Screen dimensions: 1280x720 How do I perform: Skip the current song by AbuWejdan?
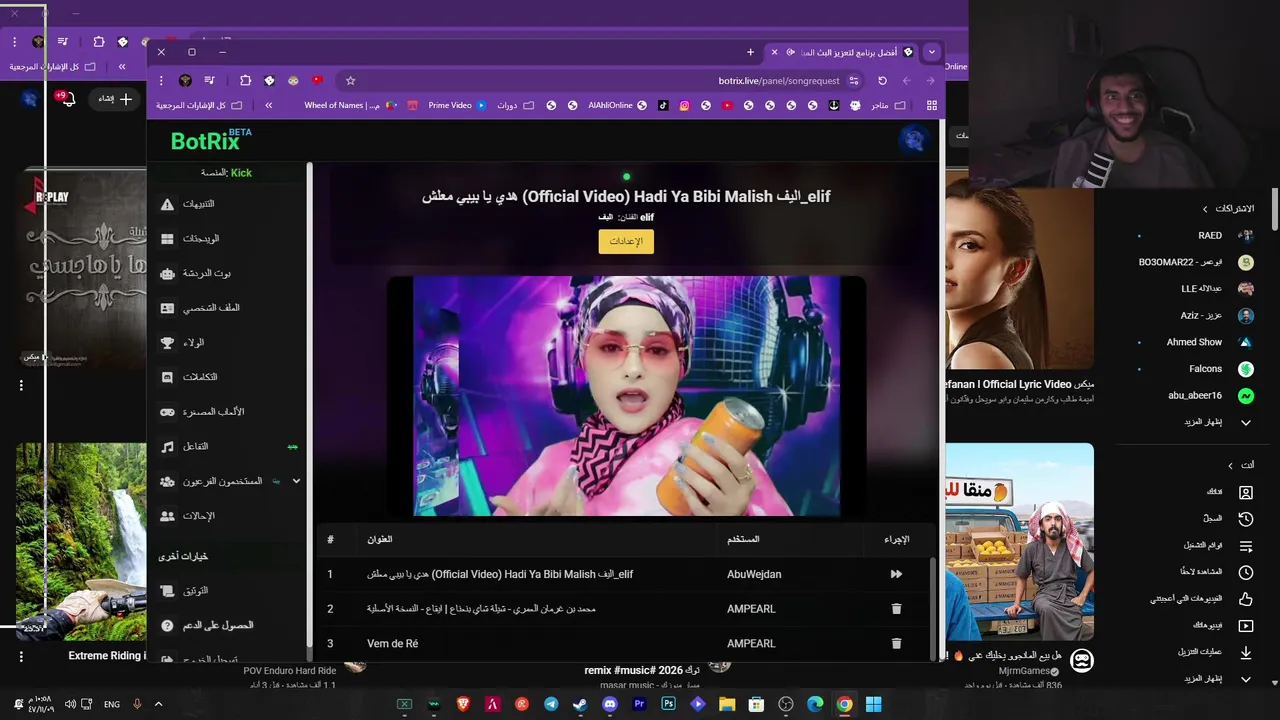[896, 574]
